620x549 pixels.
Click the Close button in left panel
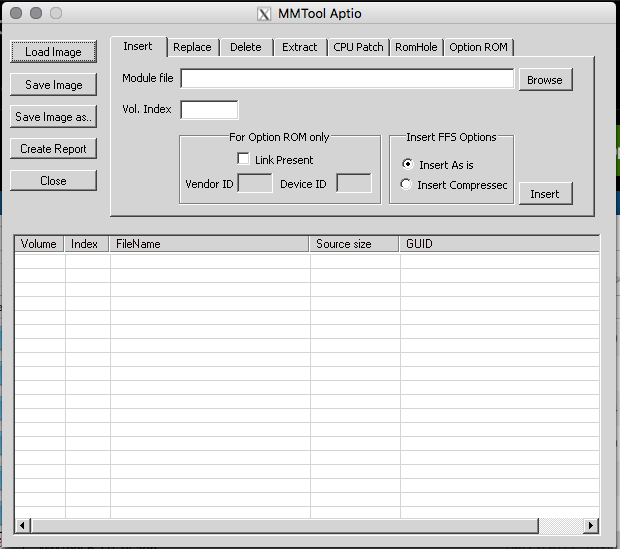[x=53, y=181]
